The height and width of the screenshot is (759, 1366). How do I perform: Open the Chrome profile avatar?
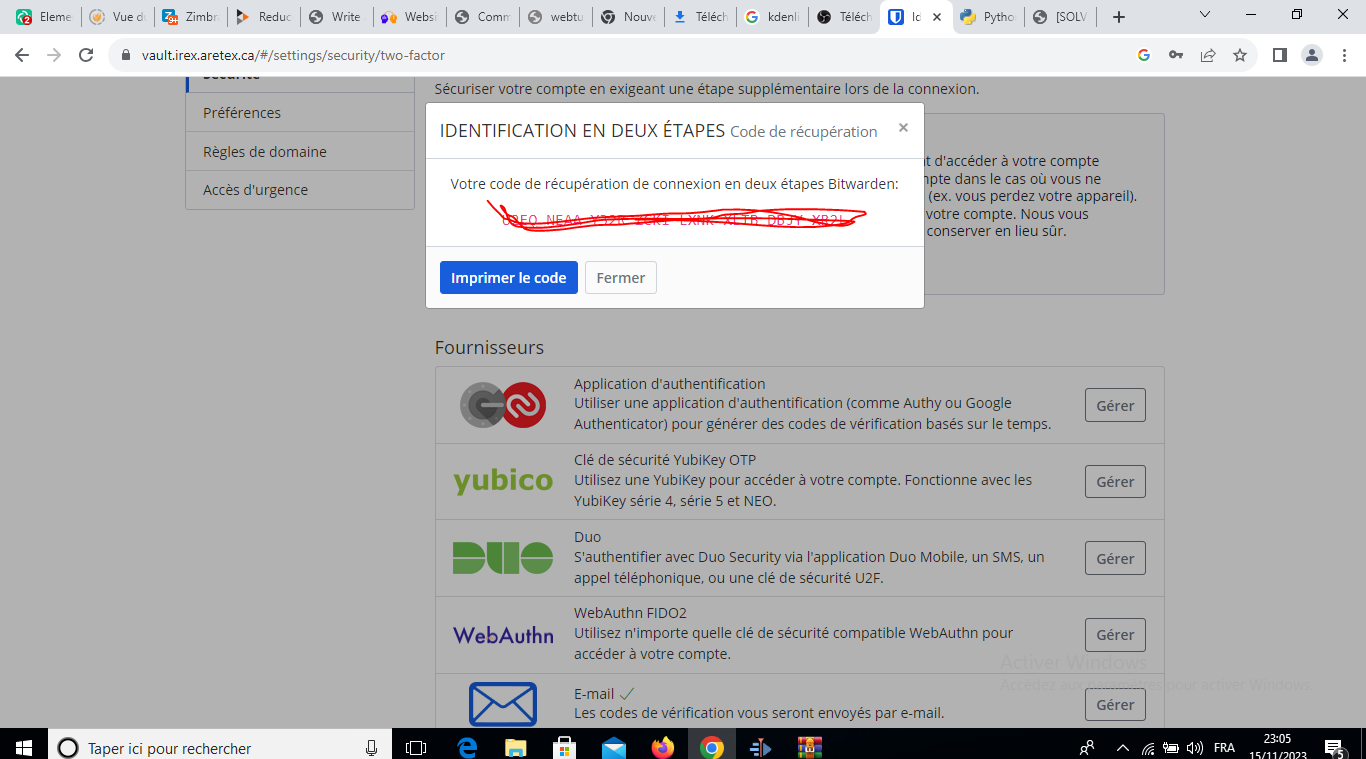coord(1311,55)
